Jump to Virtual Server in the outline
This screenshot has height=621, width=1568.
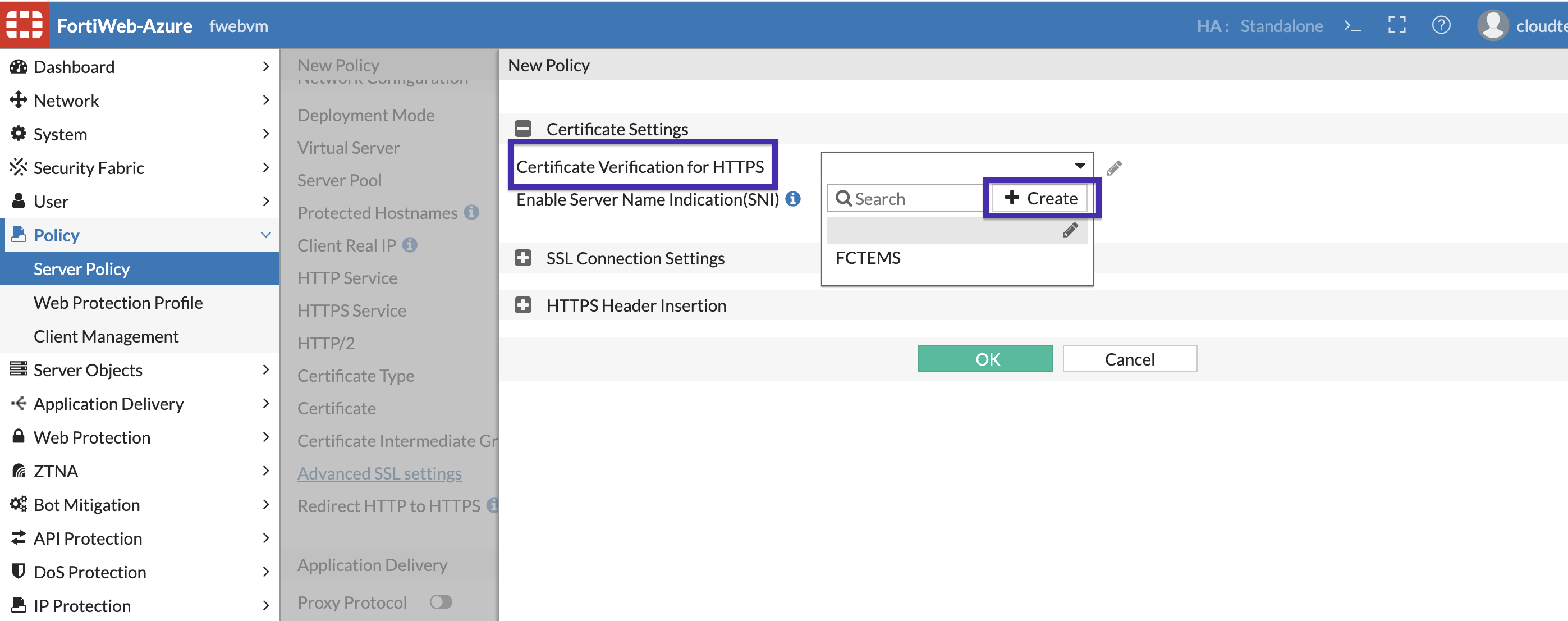coord(348,147)
